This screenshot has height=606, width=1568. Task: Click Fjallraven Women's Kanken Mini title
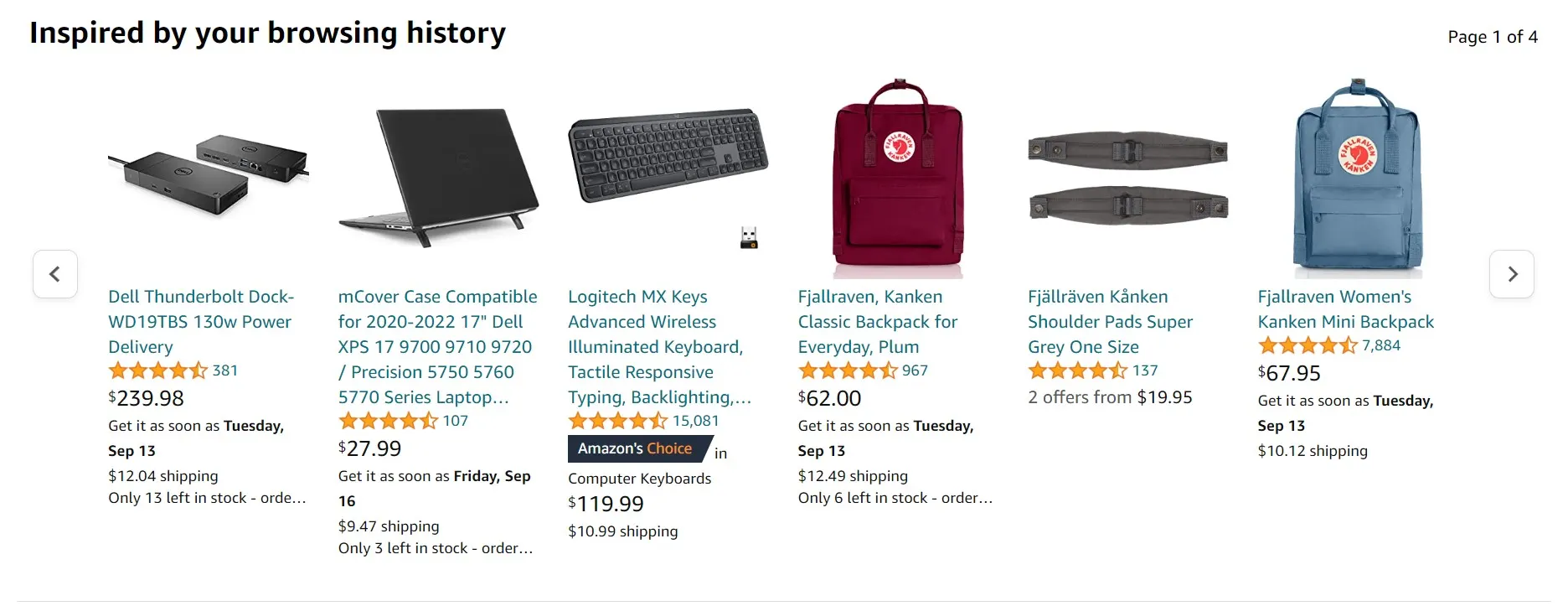pyautogui.click(x=1345, y=309)
